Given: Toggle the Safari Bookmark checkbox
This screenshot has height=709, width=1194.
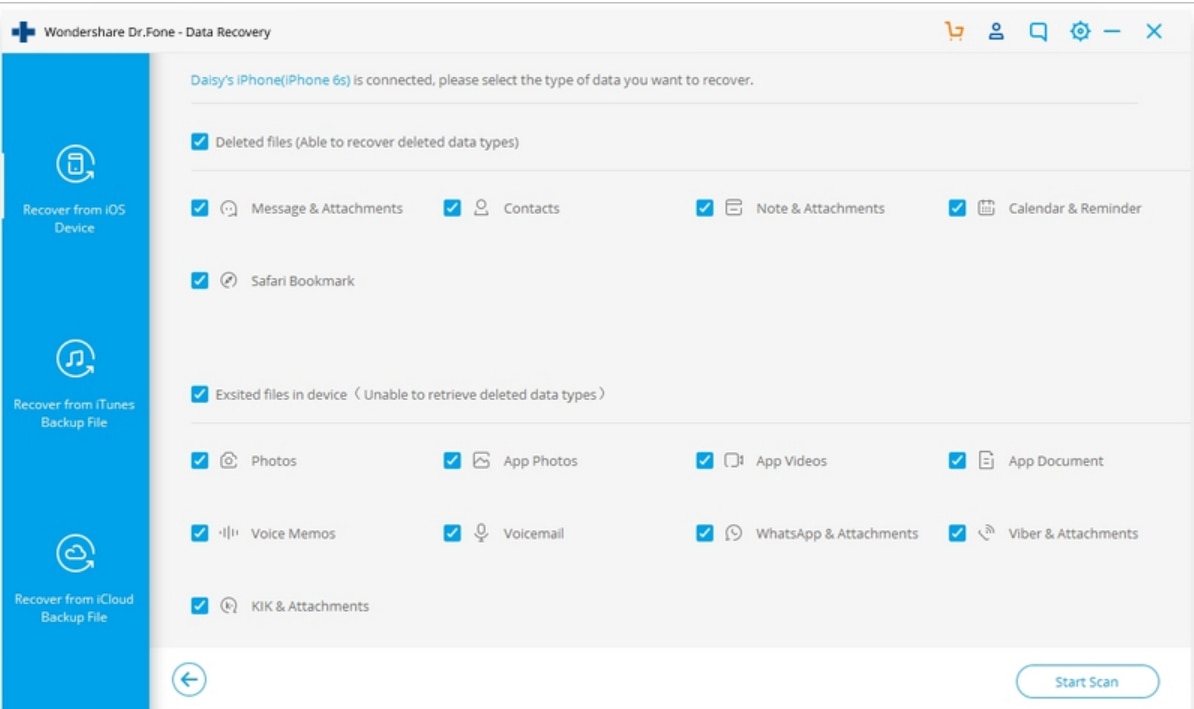Looking at the screenshot, I should [200, 280].
